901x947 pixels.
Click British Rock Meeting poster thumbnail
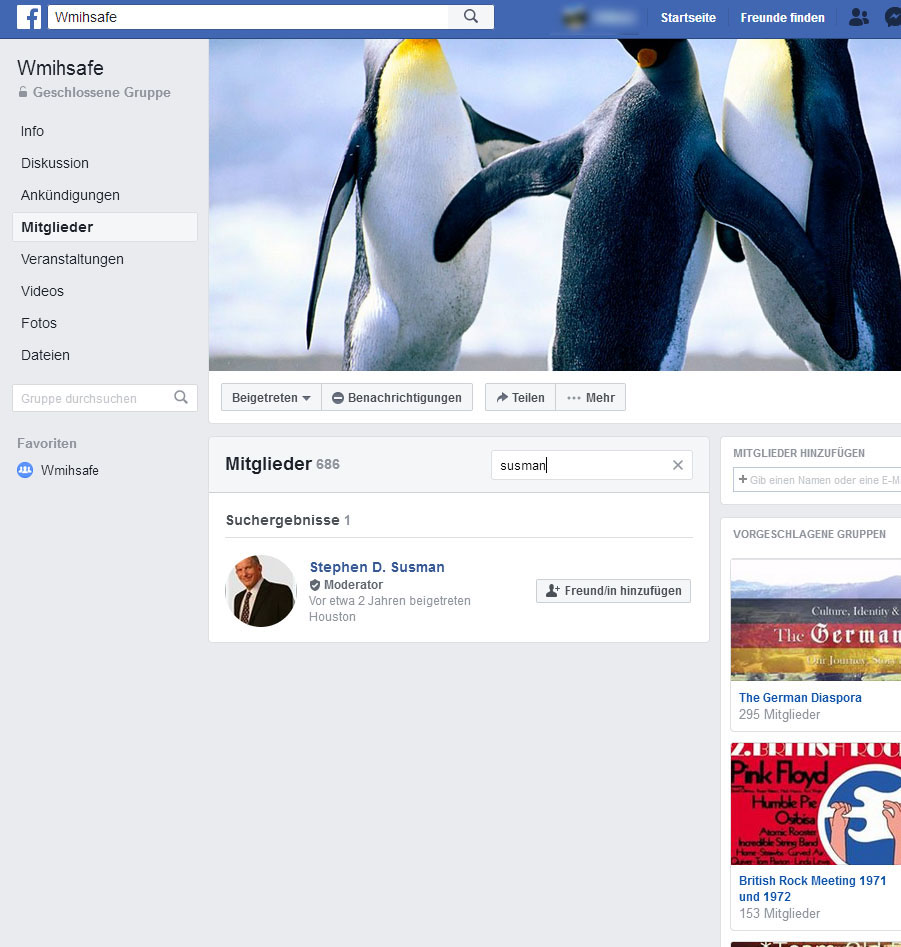tap(815, 804)
